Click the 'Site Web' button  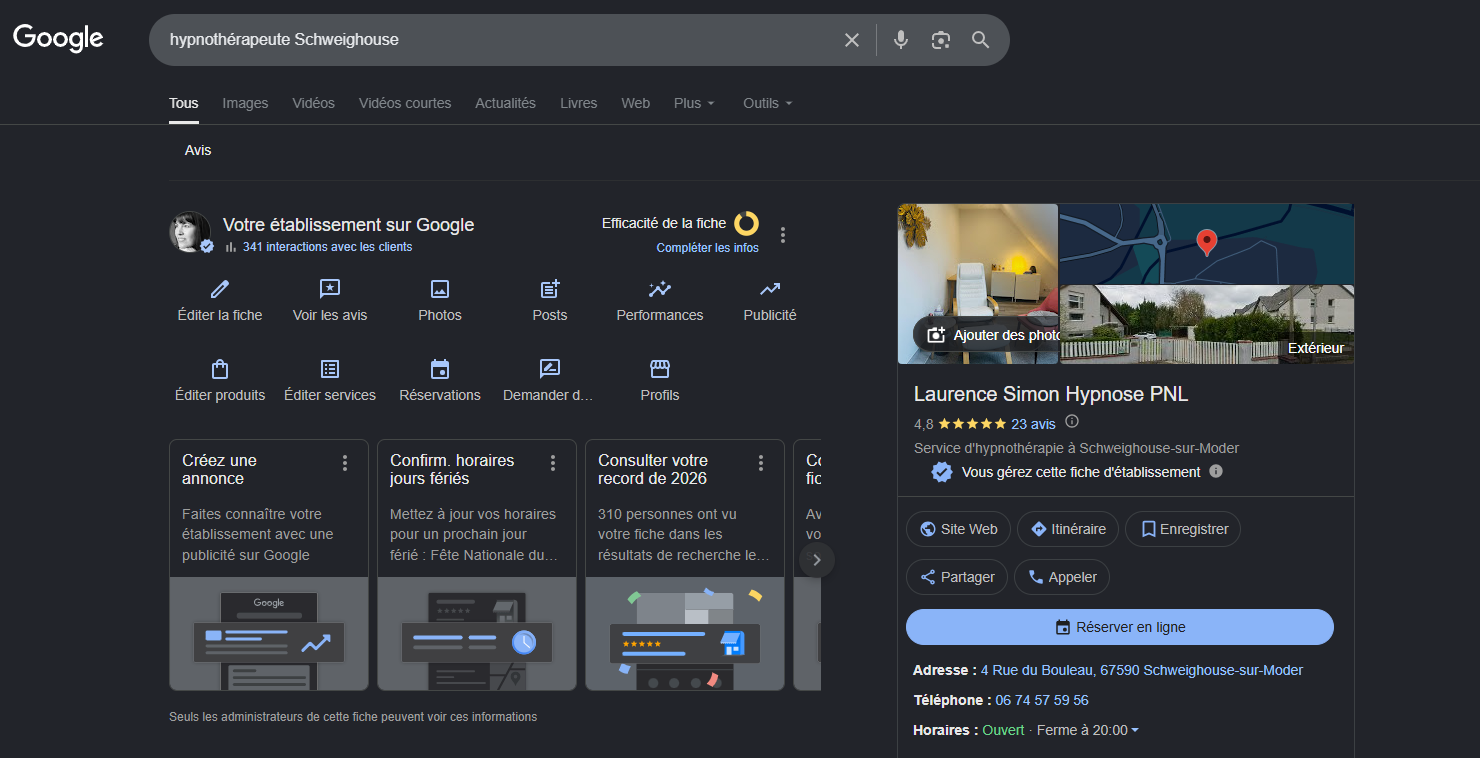(x=958, y=529)
